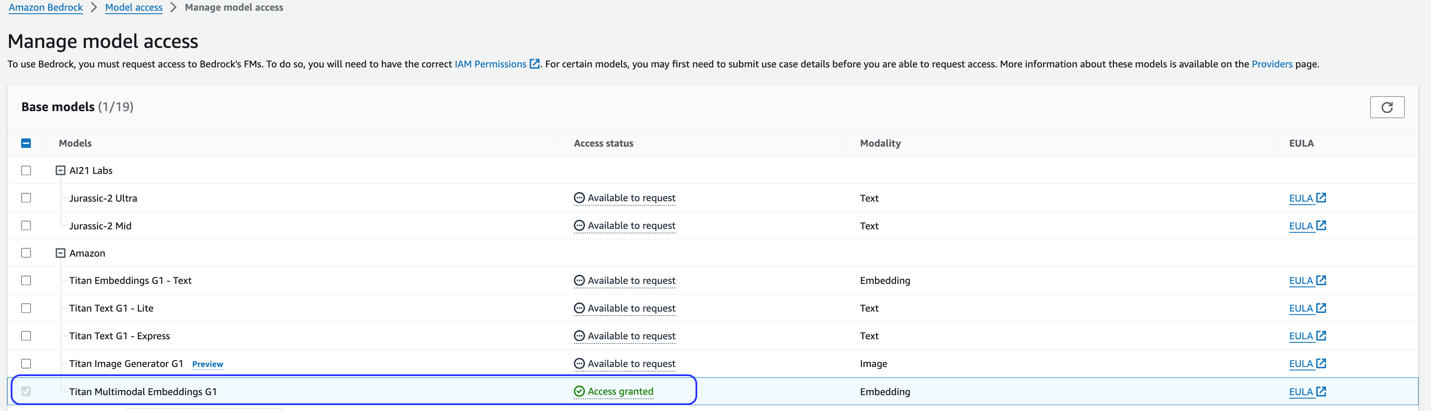Open the IAM Permissions link
The width and height of the screenshot is (1431, 411).
coord(490,64)
